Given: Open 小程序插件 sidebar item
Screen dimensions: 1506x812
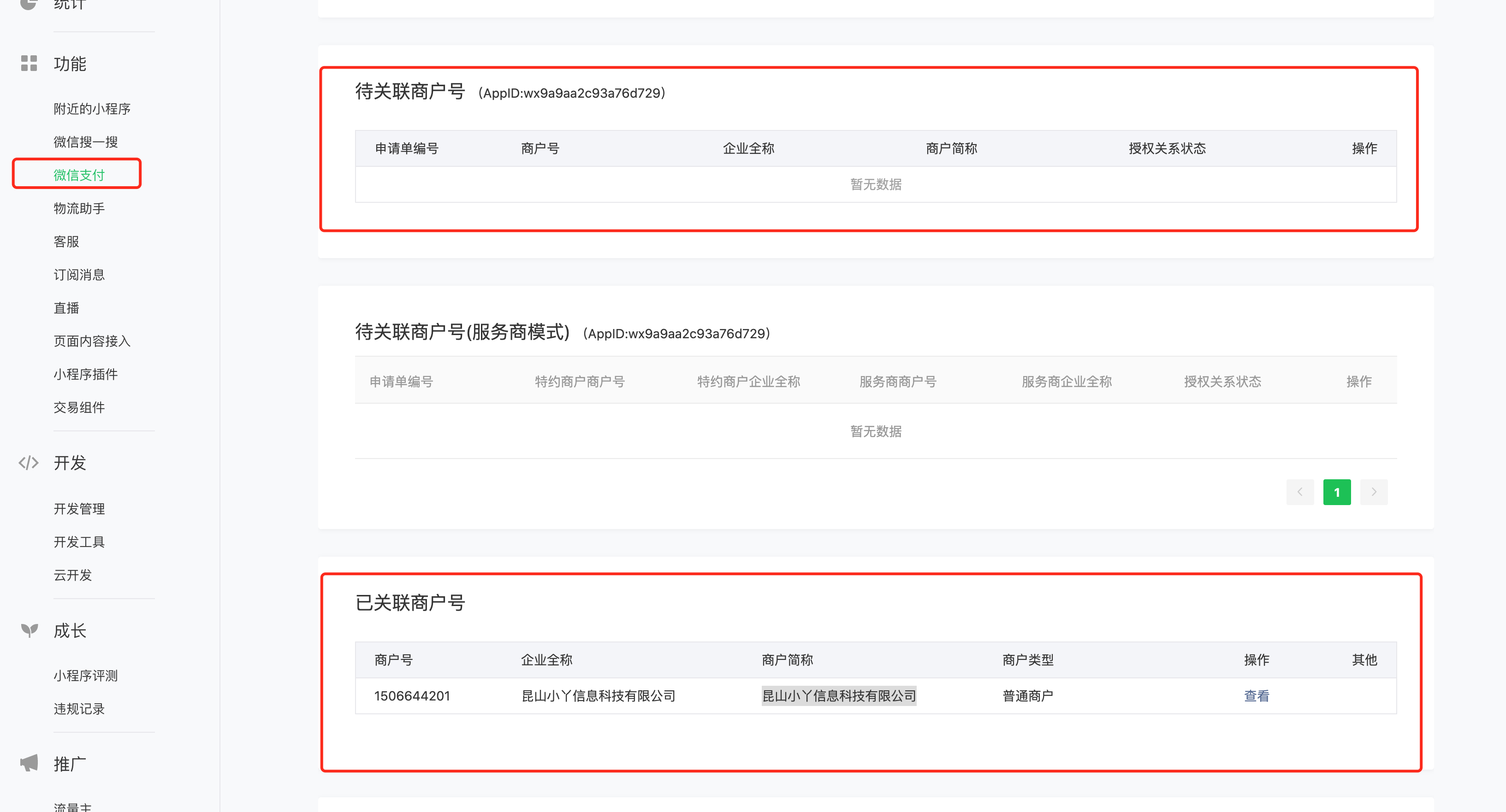Looking at the screenshot, I should tap(85, 374).
